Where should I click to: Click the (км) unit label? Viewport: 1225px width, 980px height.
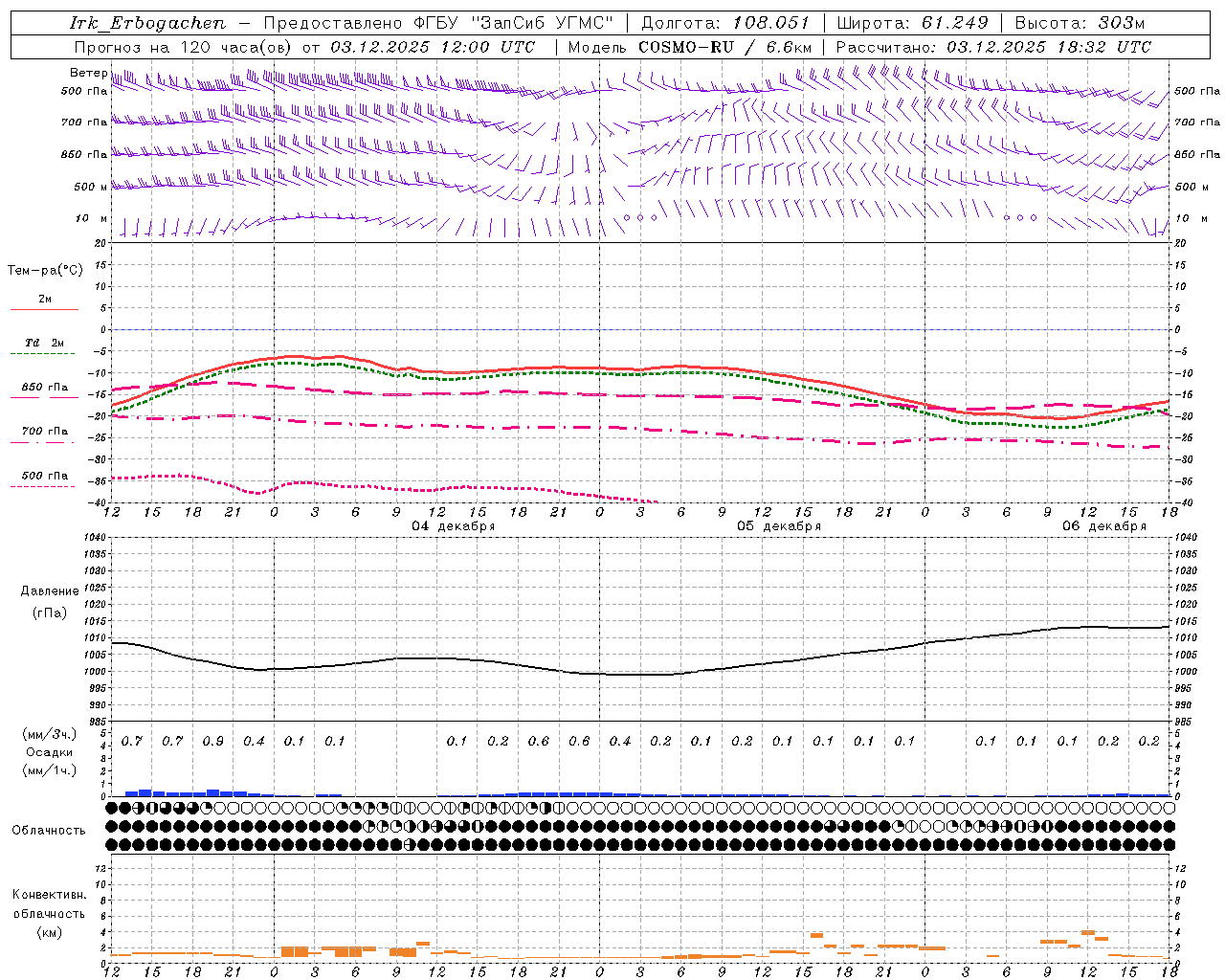(x=50, y=932)
